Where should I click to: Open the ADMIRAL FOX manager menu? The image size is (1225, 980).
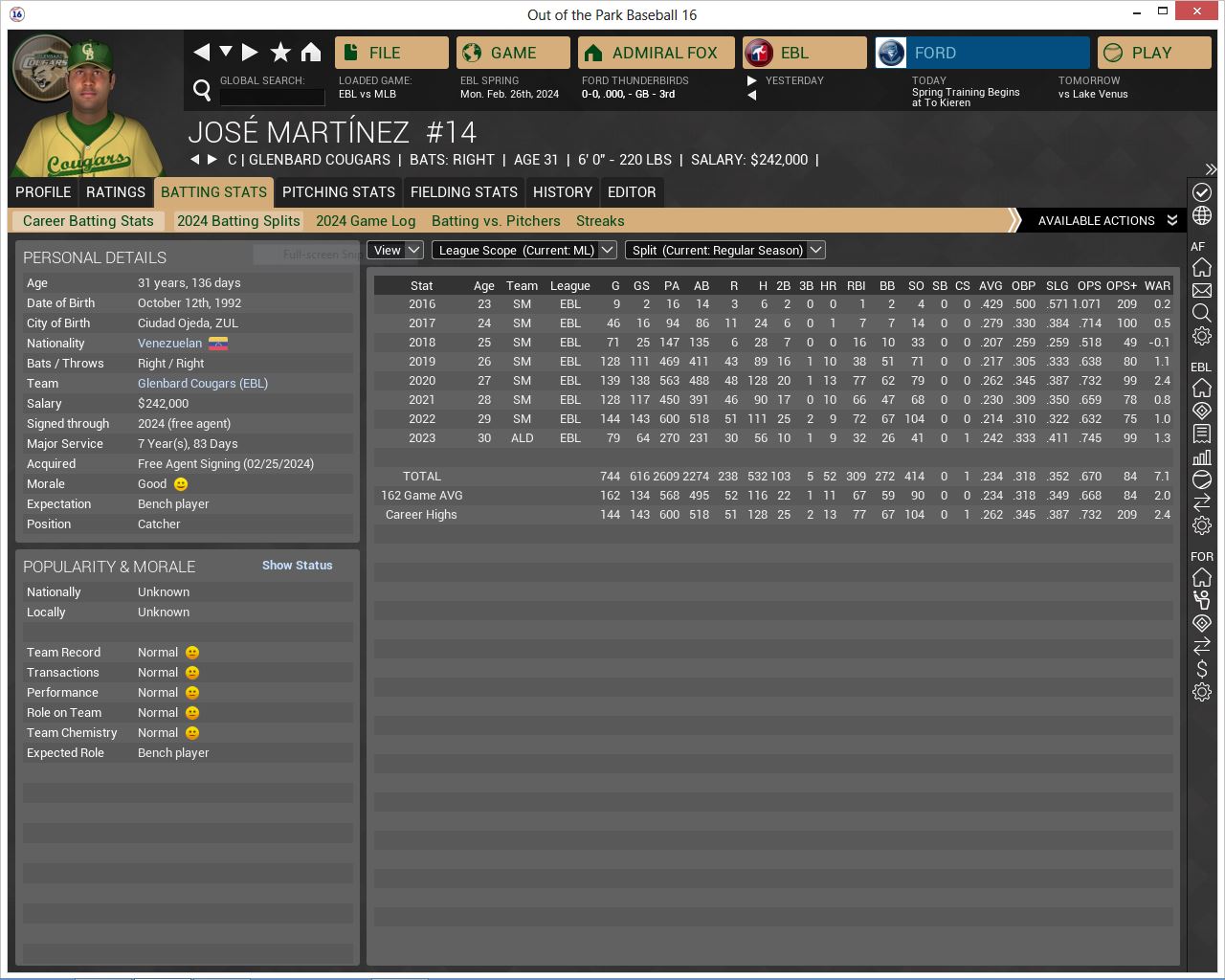click(x=657, y=53)
